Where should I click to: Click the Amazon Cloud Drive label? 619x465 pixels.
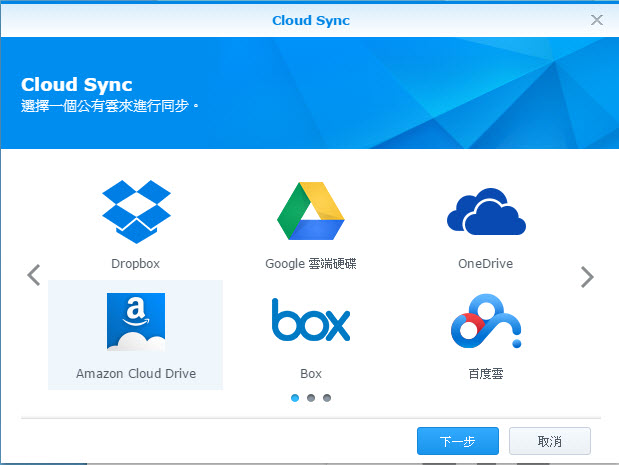[136, 373]
